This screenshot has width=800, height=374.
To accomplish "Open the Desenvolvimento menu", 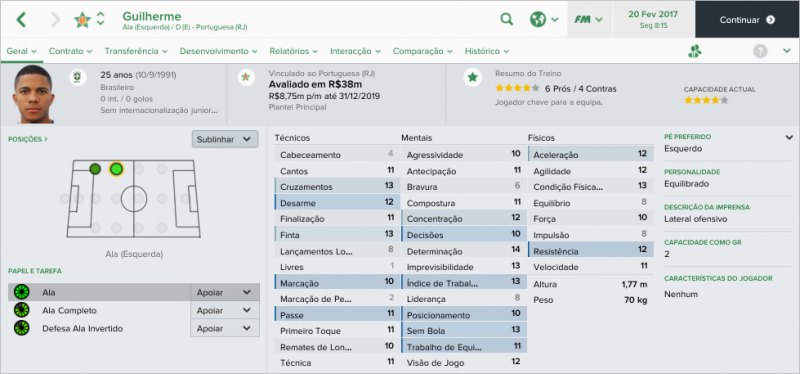I will point(218,51).
